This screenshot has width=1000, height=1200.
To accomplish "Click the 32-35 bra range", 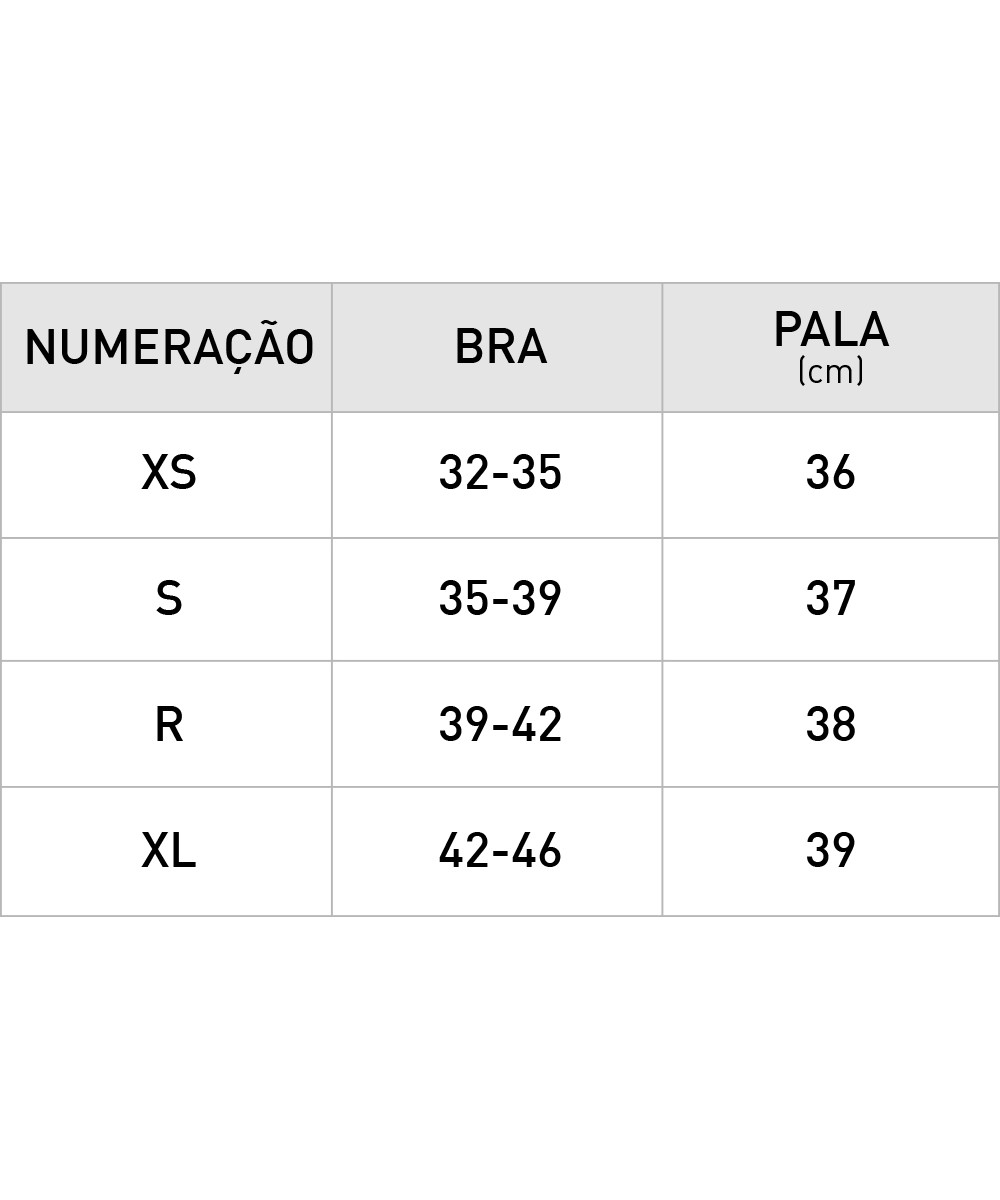I will [x=500, y=473].
